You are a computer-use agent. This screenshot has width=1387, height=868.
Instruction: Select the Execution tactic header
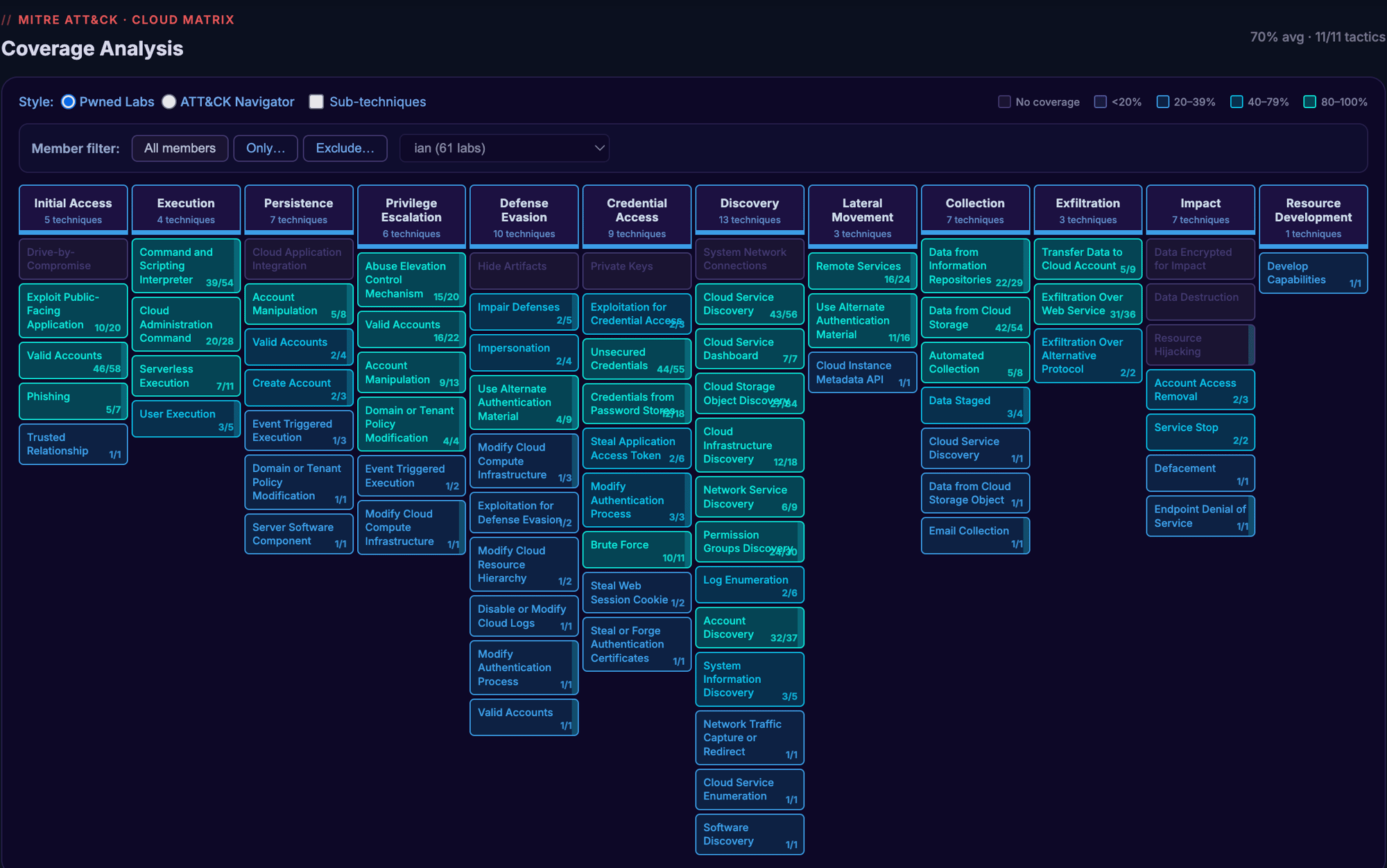click(186, 209)
